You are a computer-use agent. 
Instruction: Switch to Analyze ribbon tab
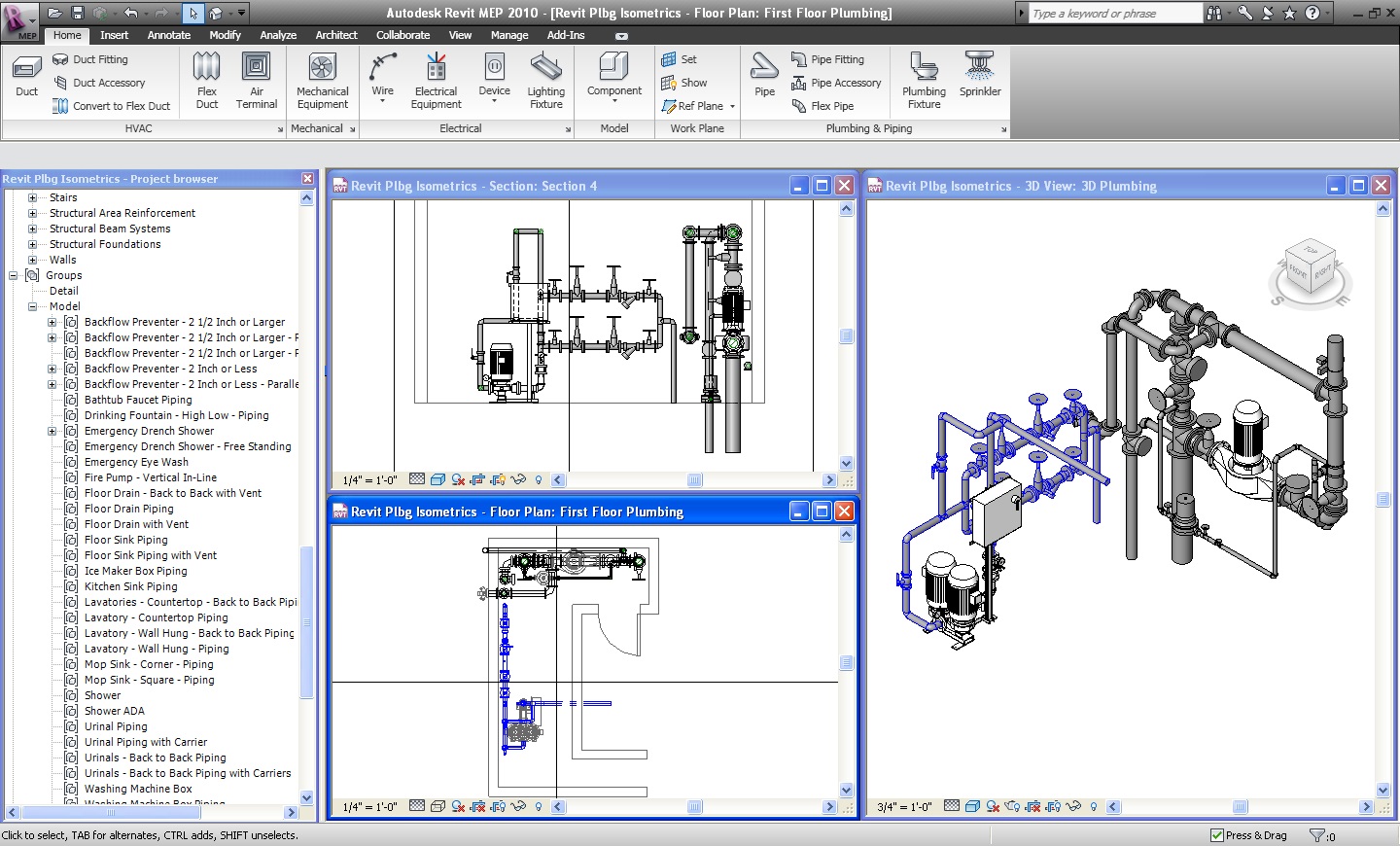[278, 35]
